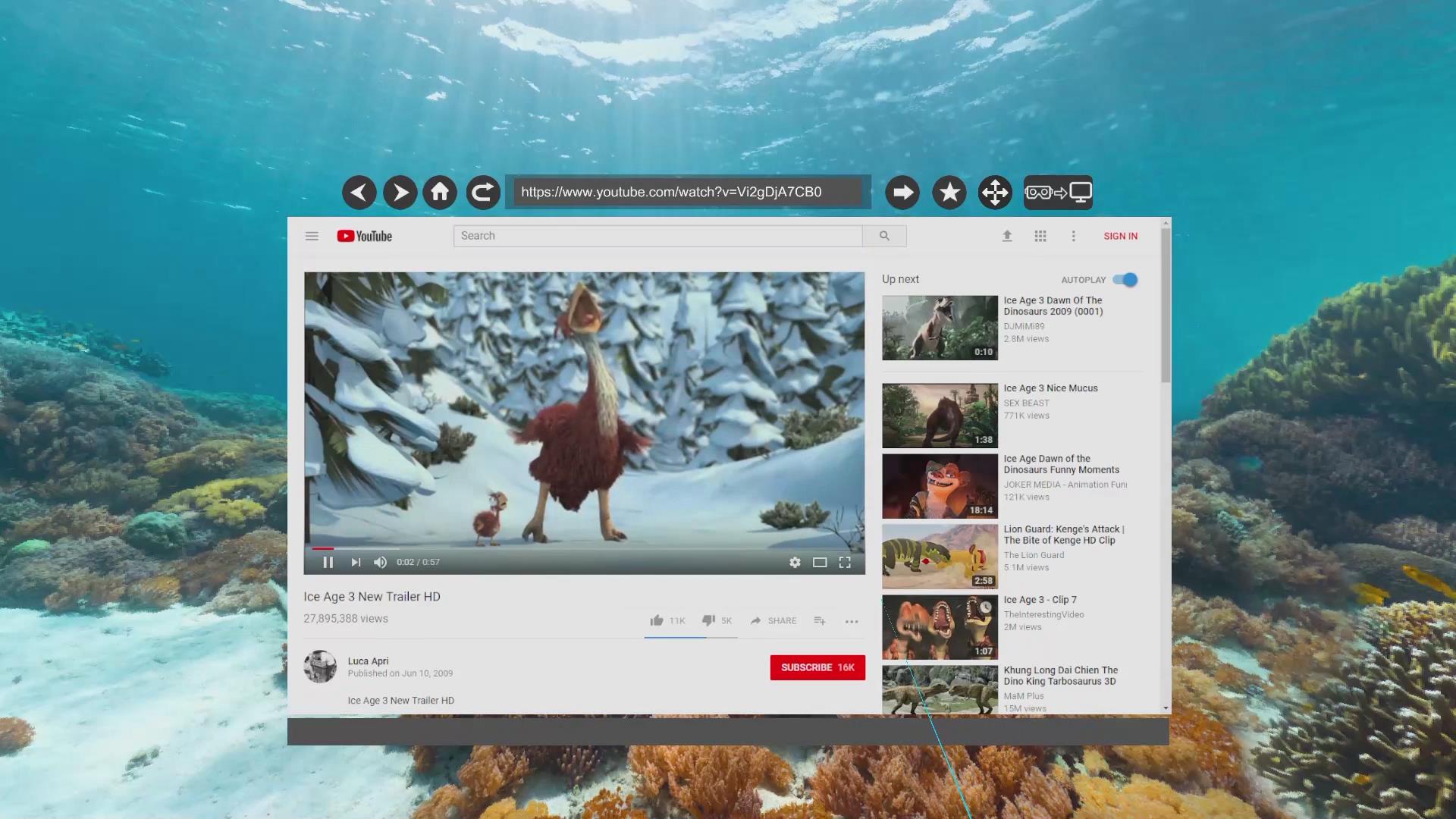Disable the Autoplay toggle

(x=1125, y=279)
